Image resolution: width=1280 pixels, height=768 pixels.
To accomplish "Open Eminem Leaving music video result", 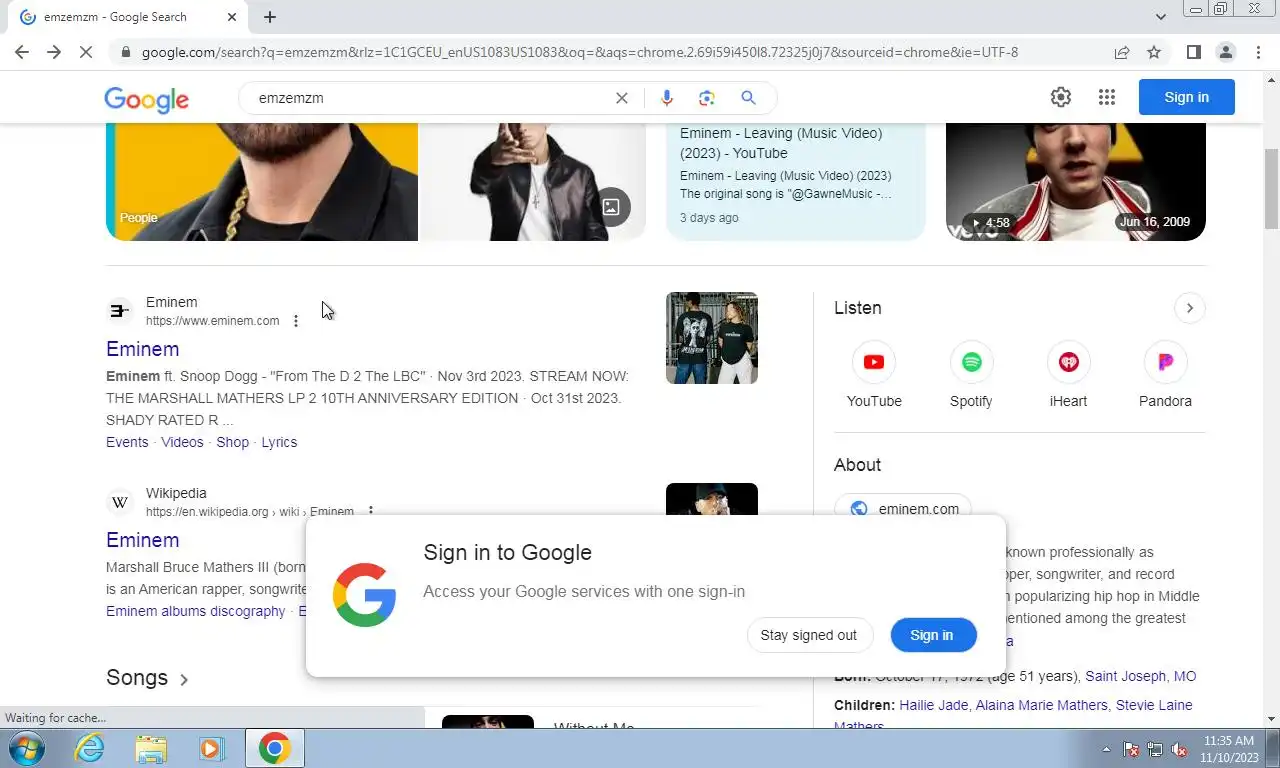I will tap(796, 181).
